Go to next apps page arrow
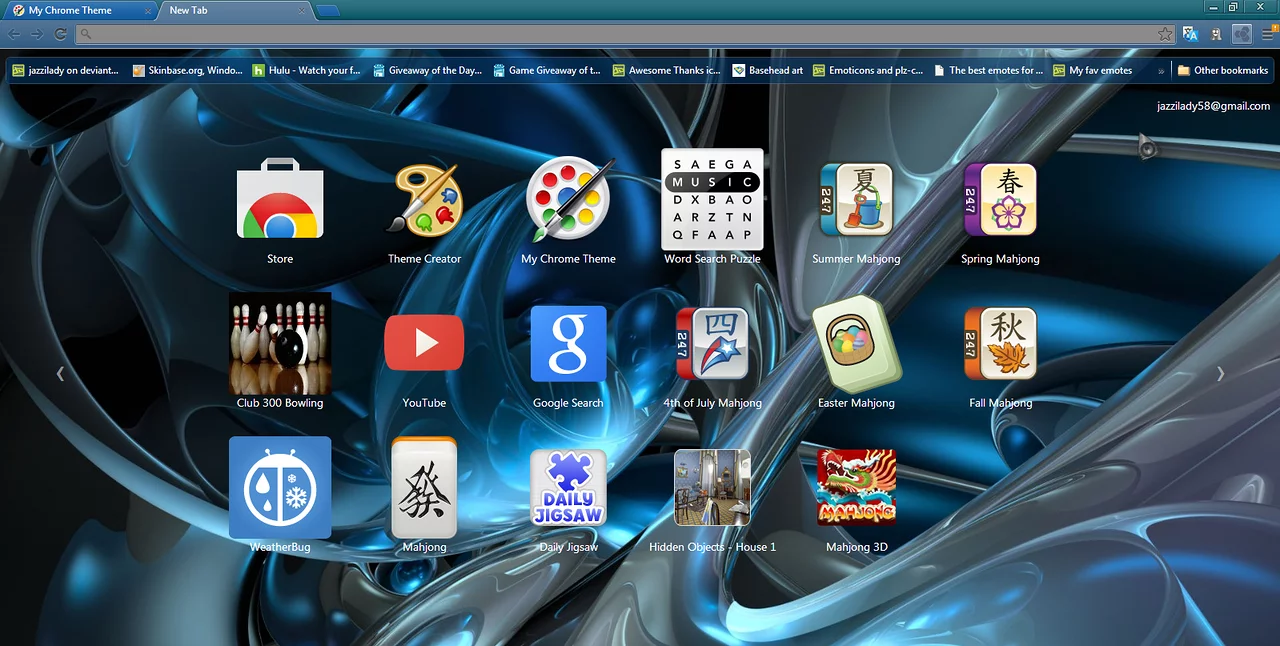Screen dimensions: 1280x646 pos(1220,374)
